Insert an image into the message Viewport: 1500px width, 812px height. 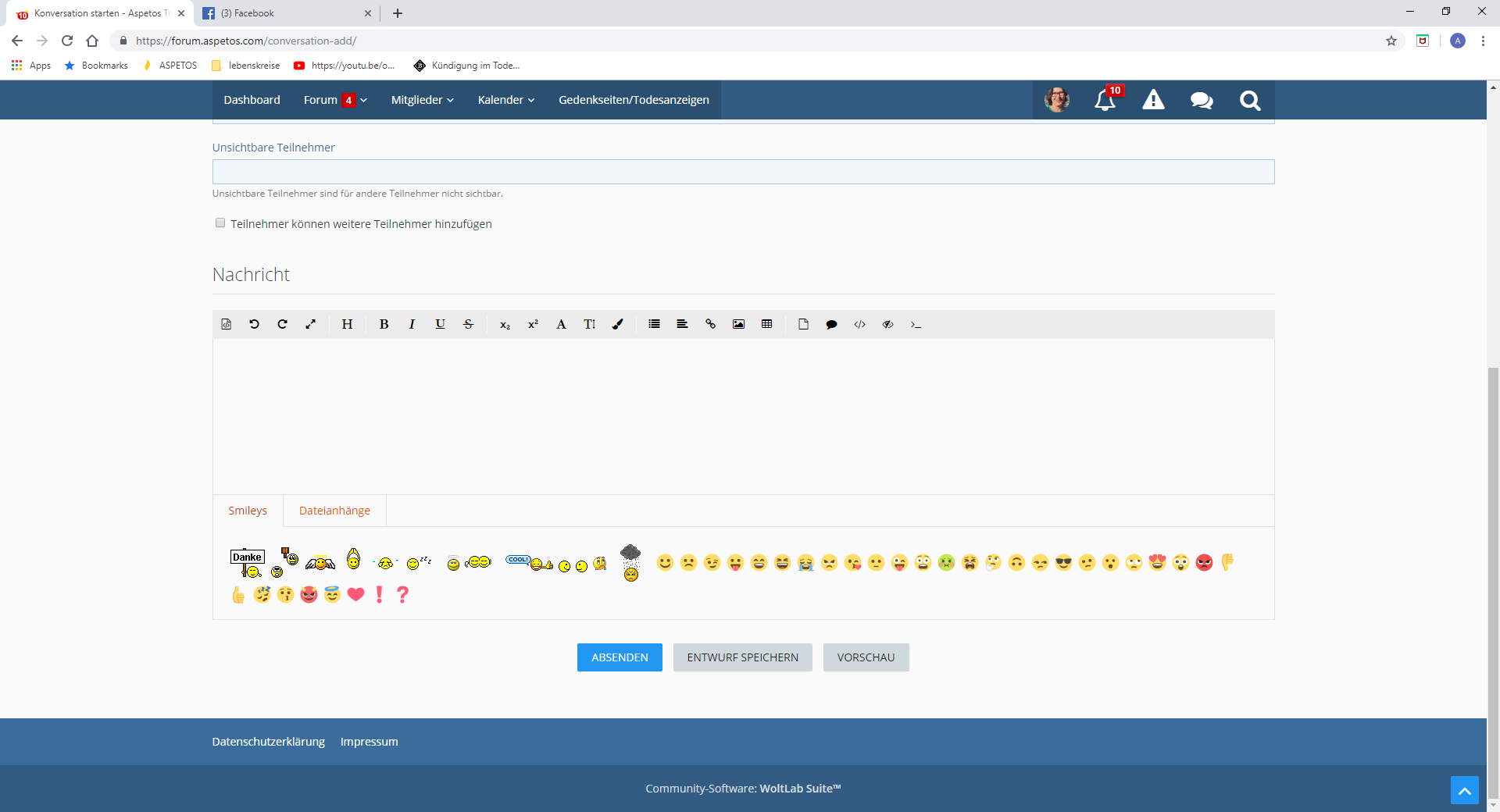[738, 324]
